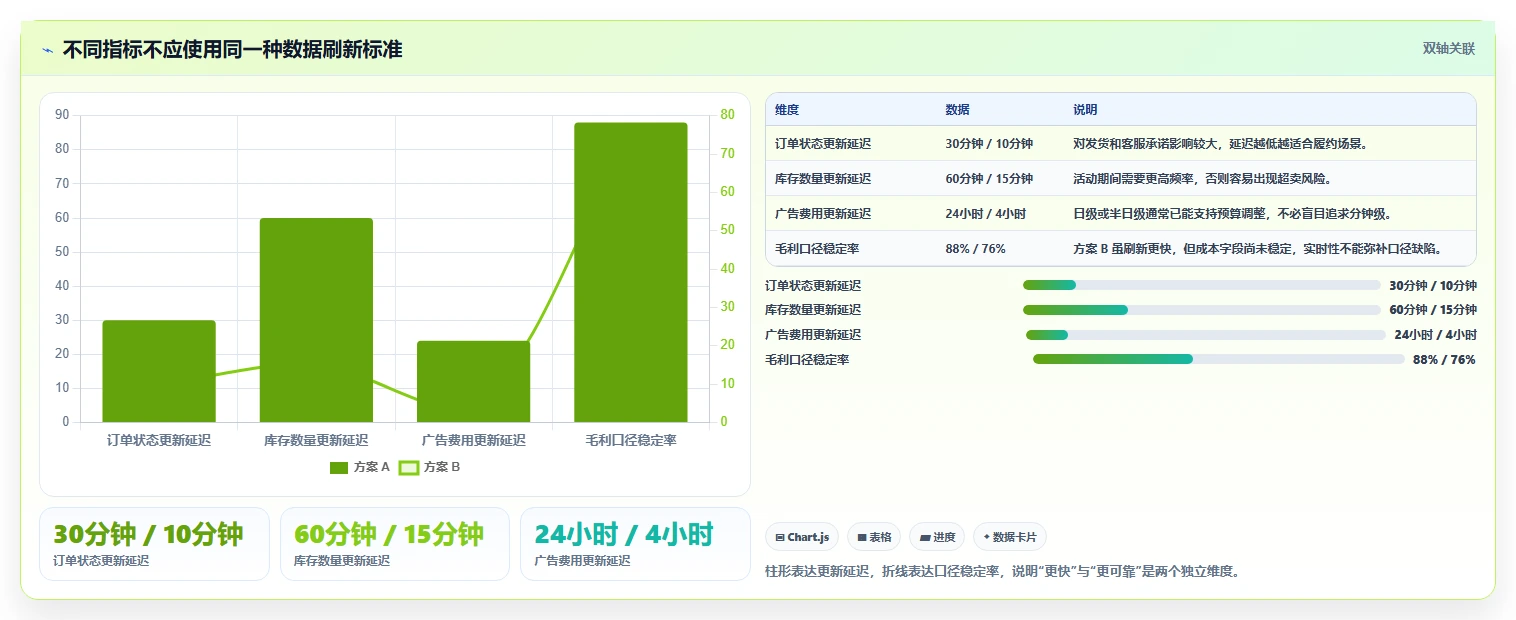Viewport: 1516px width, 620px height.
Task: Click table cell 24小时 / 4小时
Action: point(986,214)
